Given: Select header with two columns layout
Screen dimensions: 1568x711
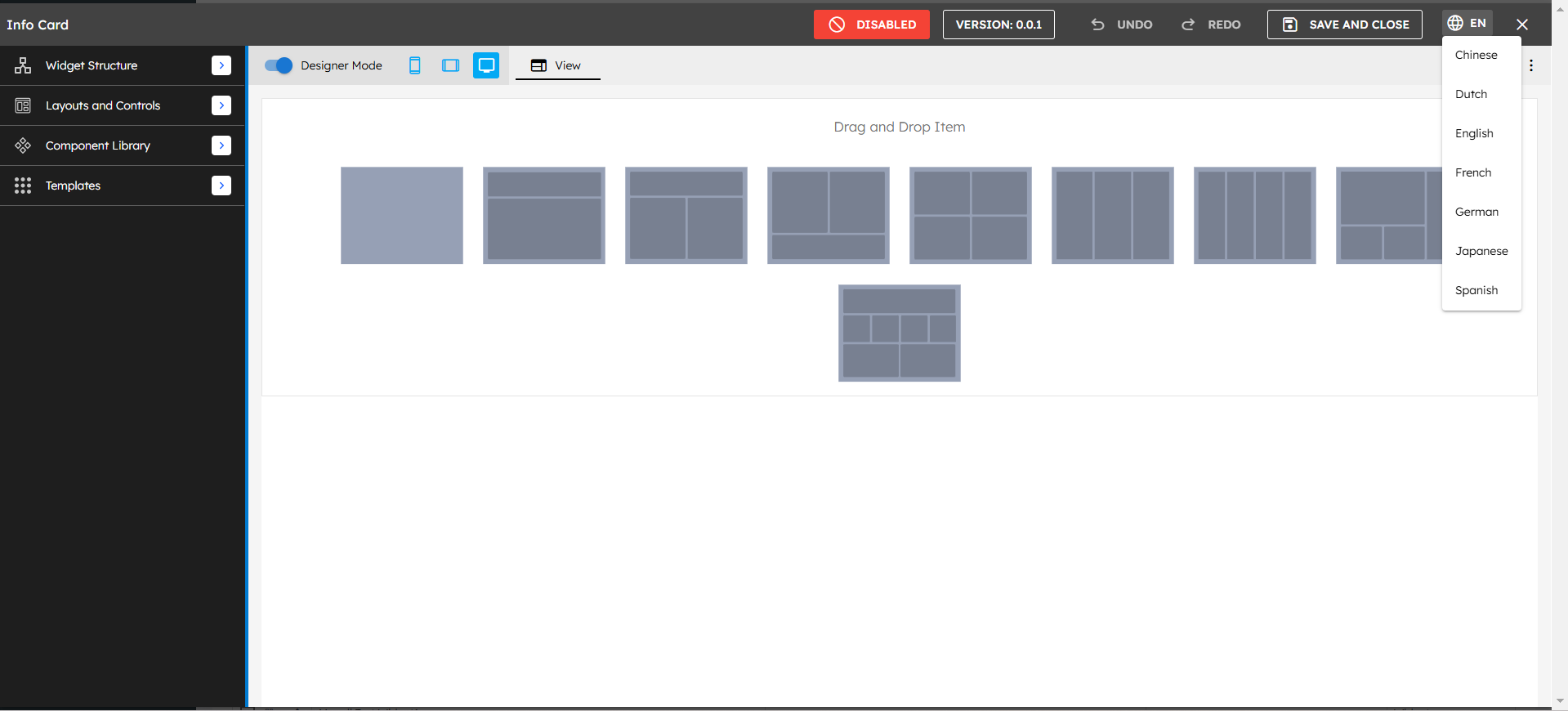Looking at the screenshot, I should tap(686, 216).
